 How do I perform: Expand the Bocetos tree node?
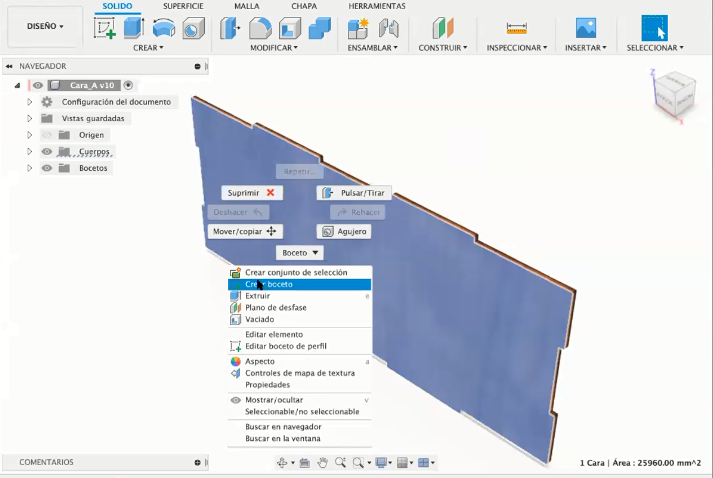30,168
